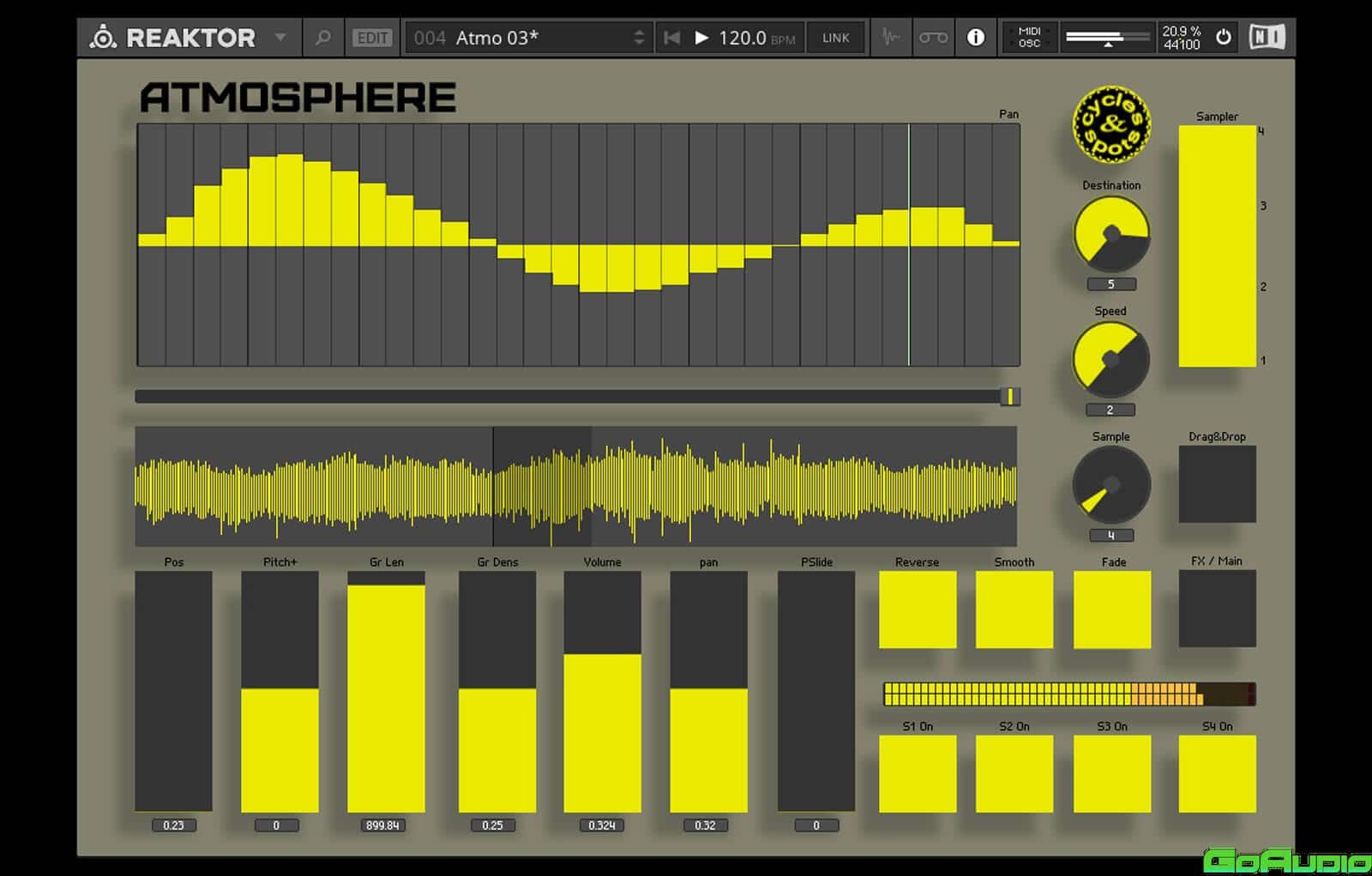Toggle the Smooth button
This screenshot has height=876, width=1372.
[x=1014, y=609]
